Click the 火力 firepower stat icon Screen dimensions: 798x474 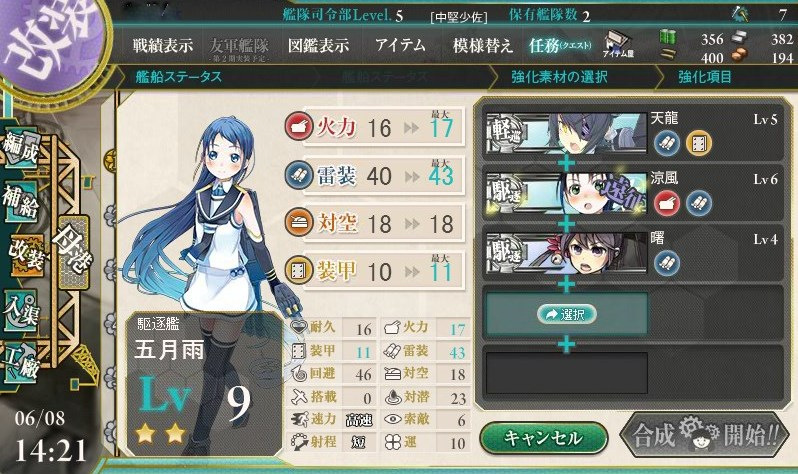tap(299, 126)
